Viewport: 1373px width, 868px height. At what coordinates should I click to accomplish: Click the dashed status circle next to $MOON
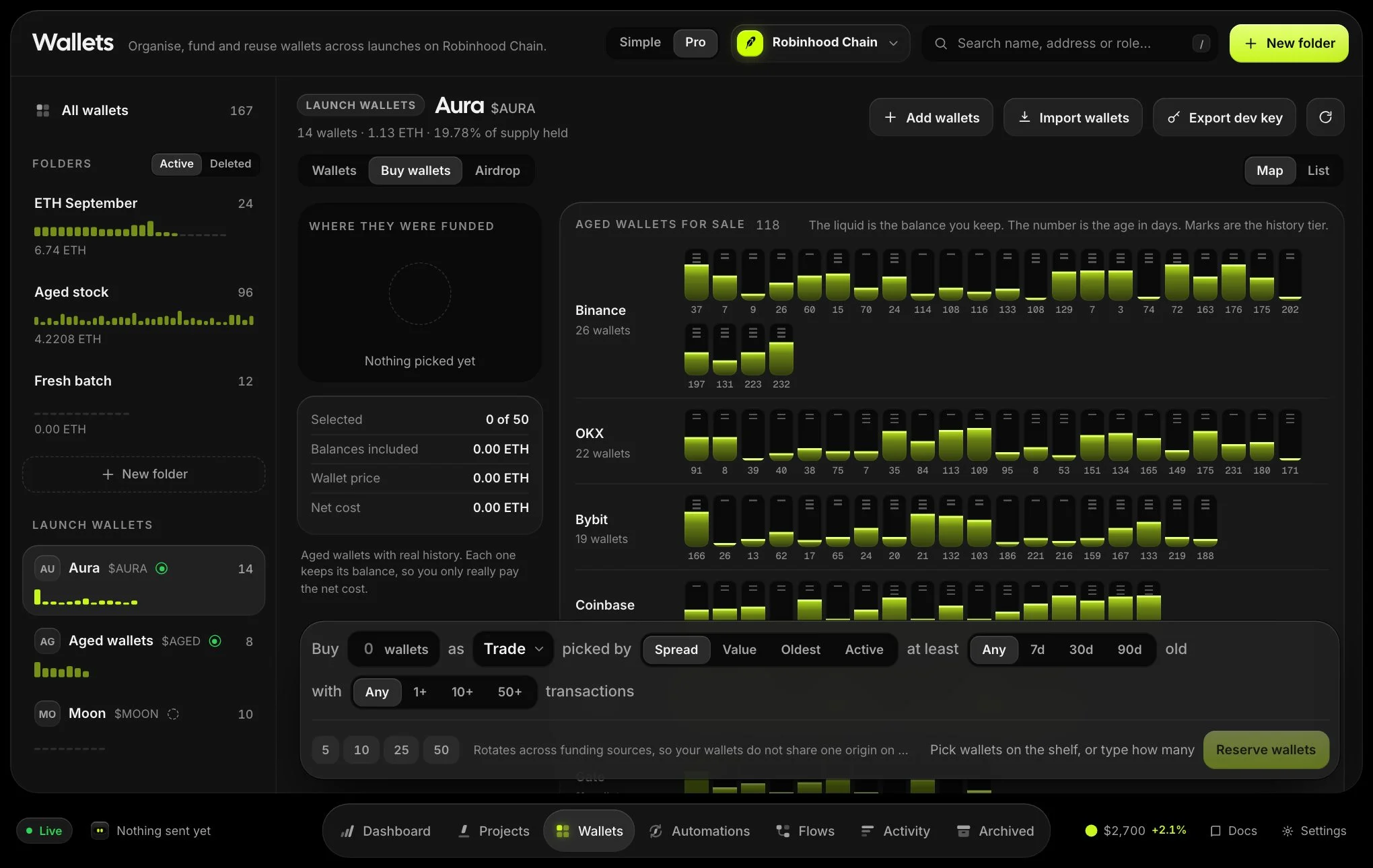coord(173,714)
